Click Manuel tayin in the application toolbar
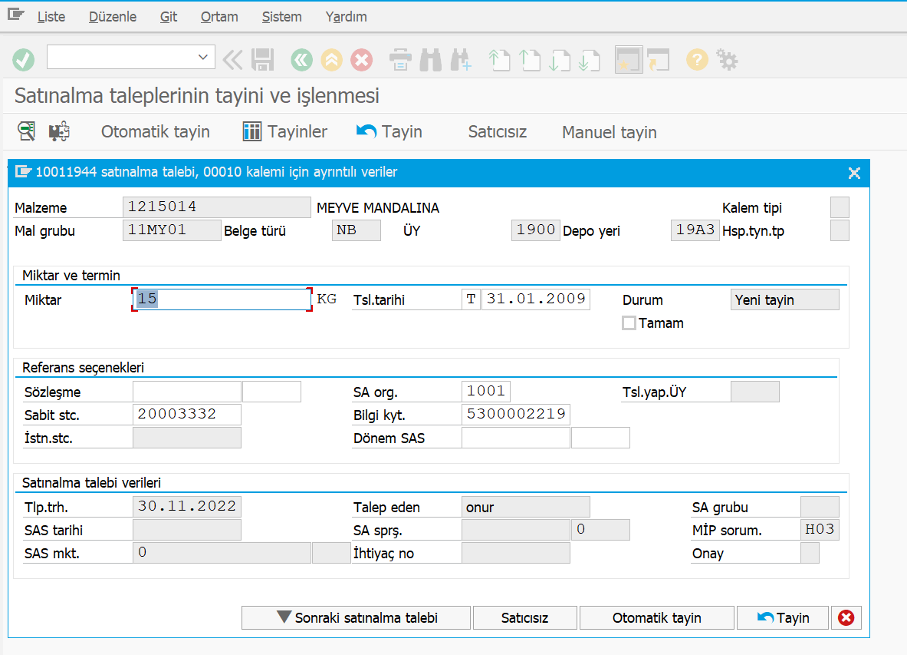Image resolution: width=908 pixels, height=656 pixels. coord(609,132)
